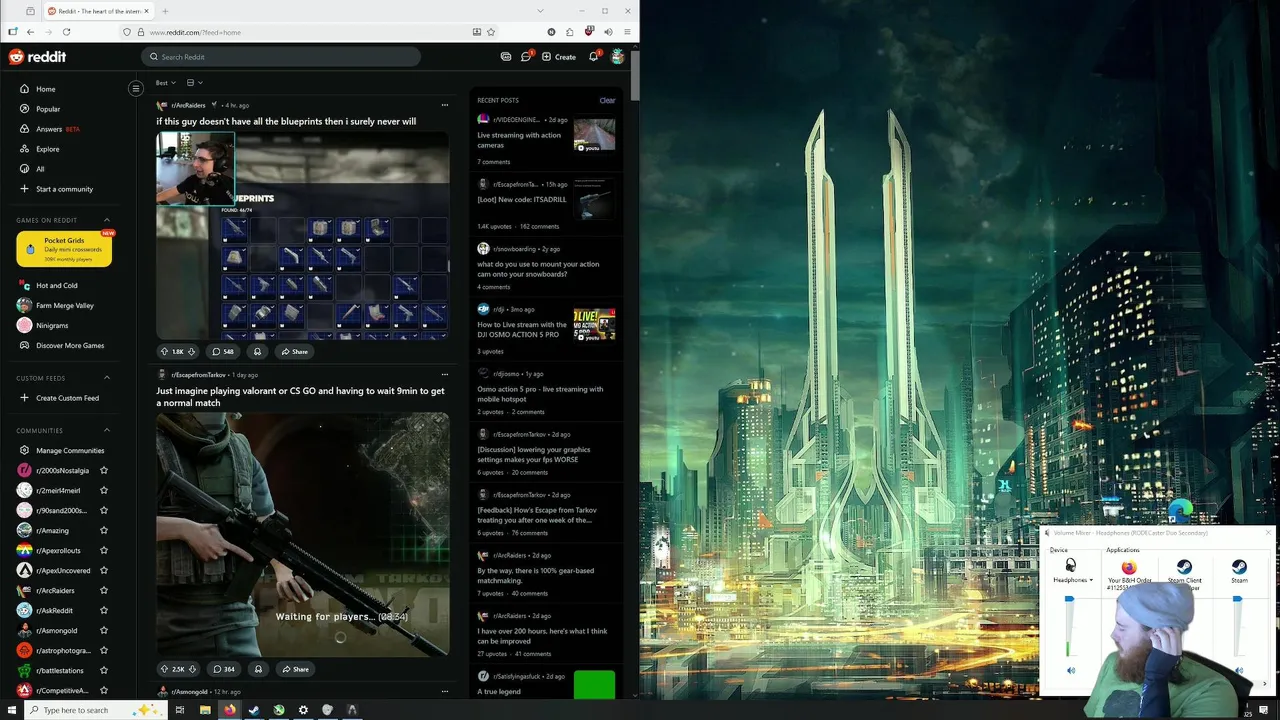Viewport: 1280px width, 720px height.
Task: Open options menu for the r/ArcRaiders post
Action: pyautogui.click(x=445, y=105)
